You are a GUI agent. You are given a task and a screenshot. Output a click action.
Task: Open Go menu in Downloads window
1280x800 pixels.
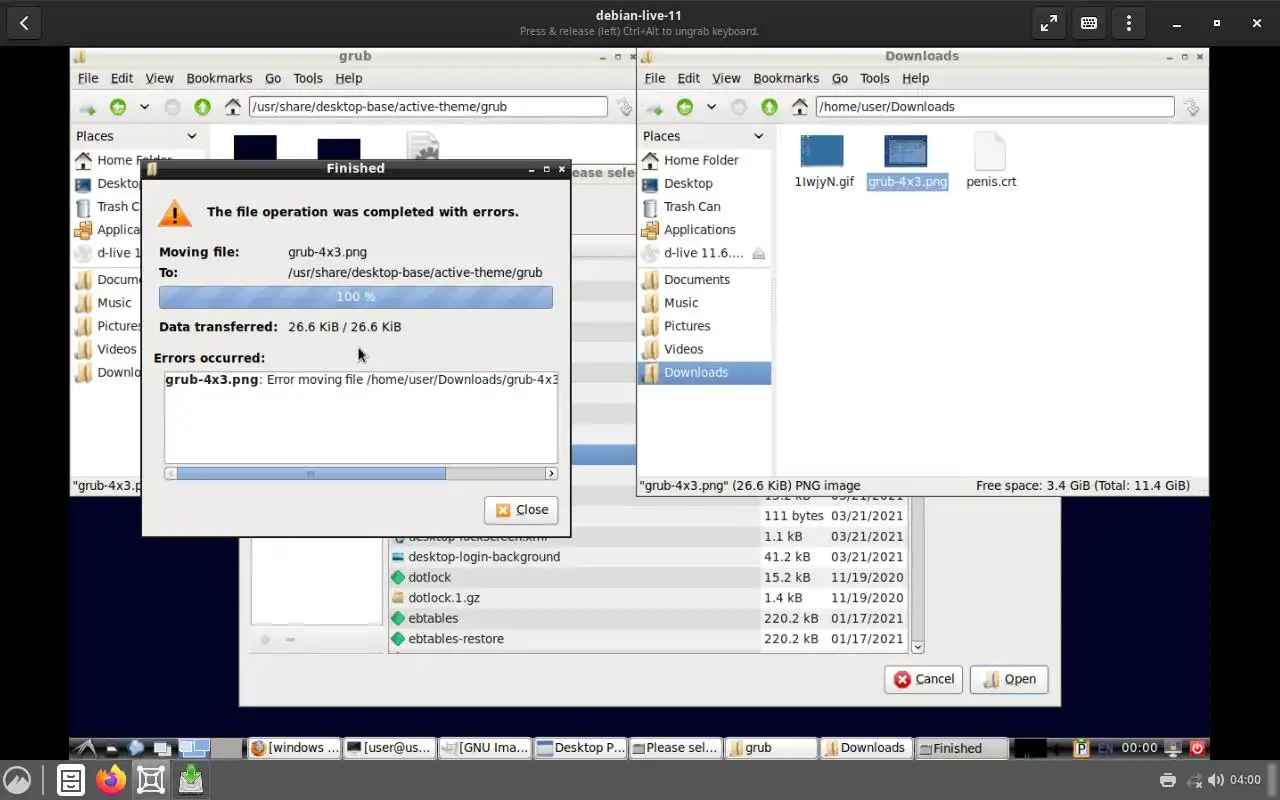click(840, 78)
